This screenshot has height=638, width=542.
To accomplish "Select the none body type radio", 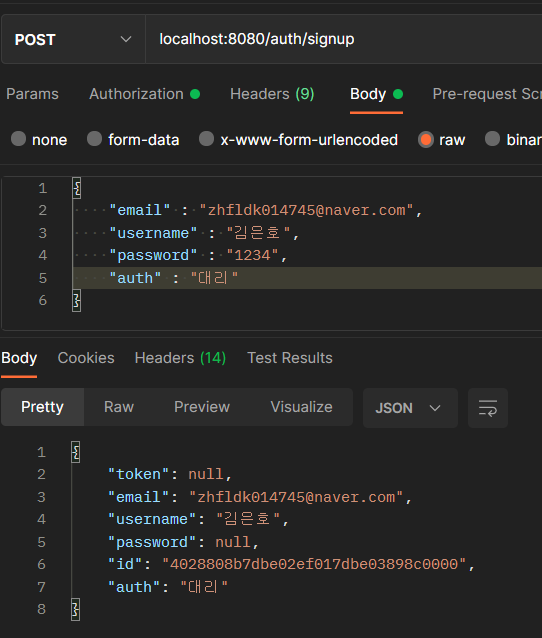I will tap(19, 139).
